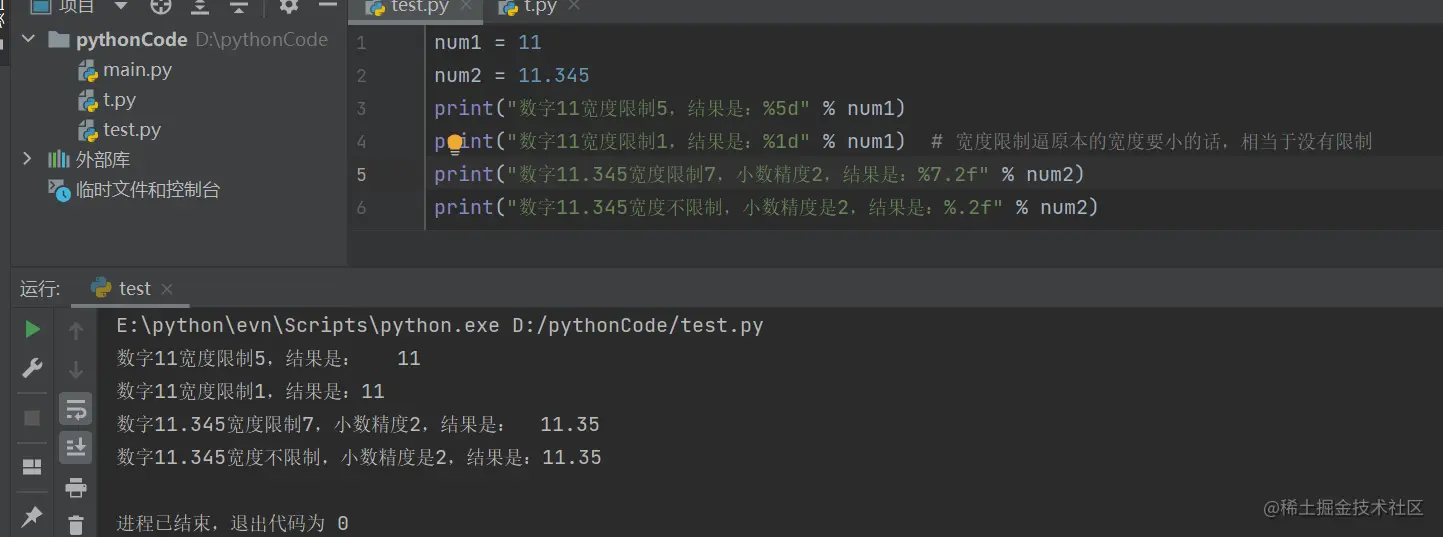Open project panel settings gear
The width and height of the screenshot is (1443, 537).
(x=289, y=6)
